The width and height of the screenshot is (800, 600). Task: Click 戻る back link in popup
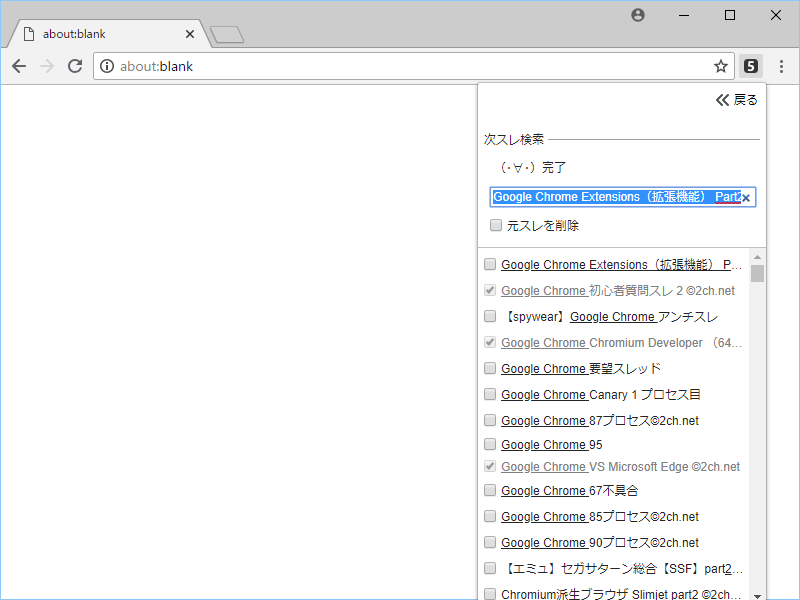[x=737, y=100]
